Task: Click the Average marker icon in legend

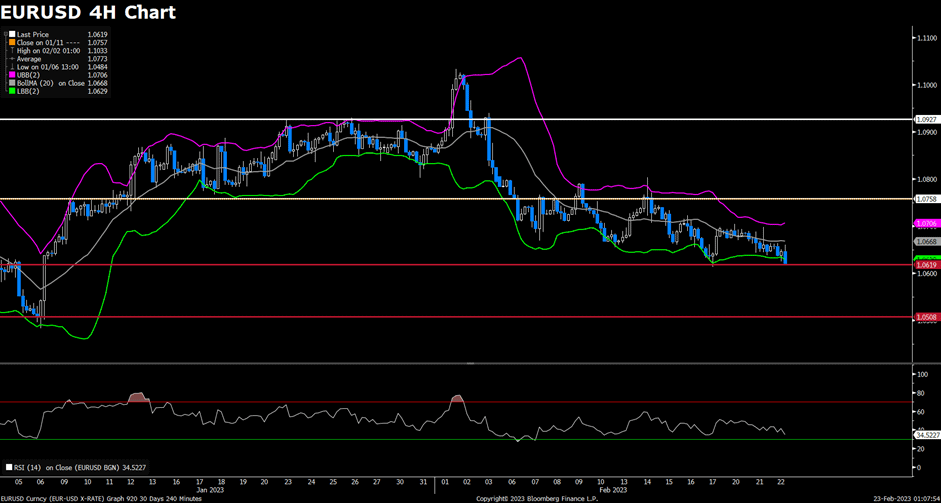Action: [x=13, y=59]
